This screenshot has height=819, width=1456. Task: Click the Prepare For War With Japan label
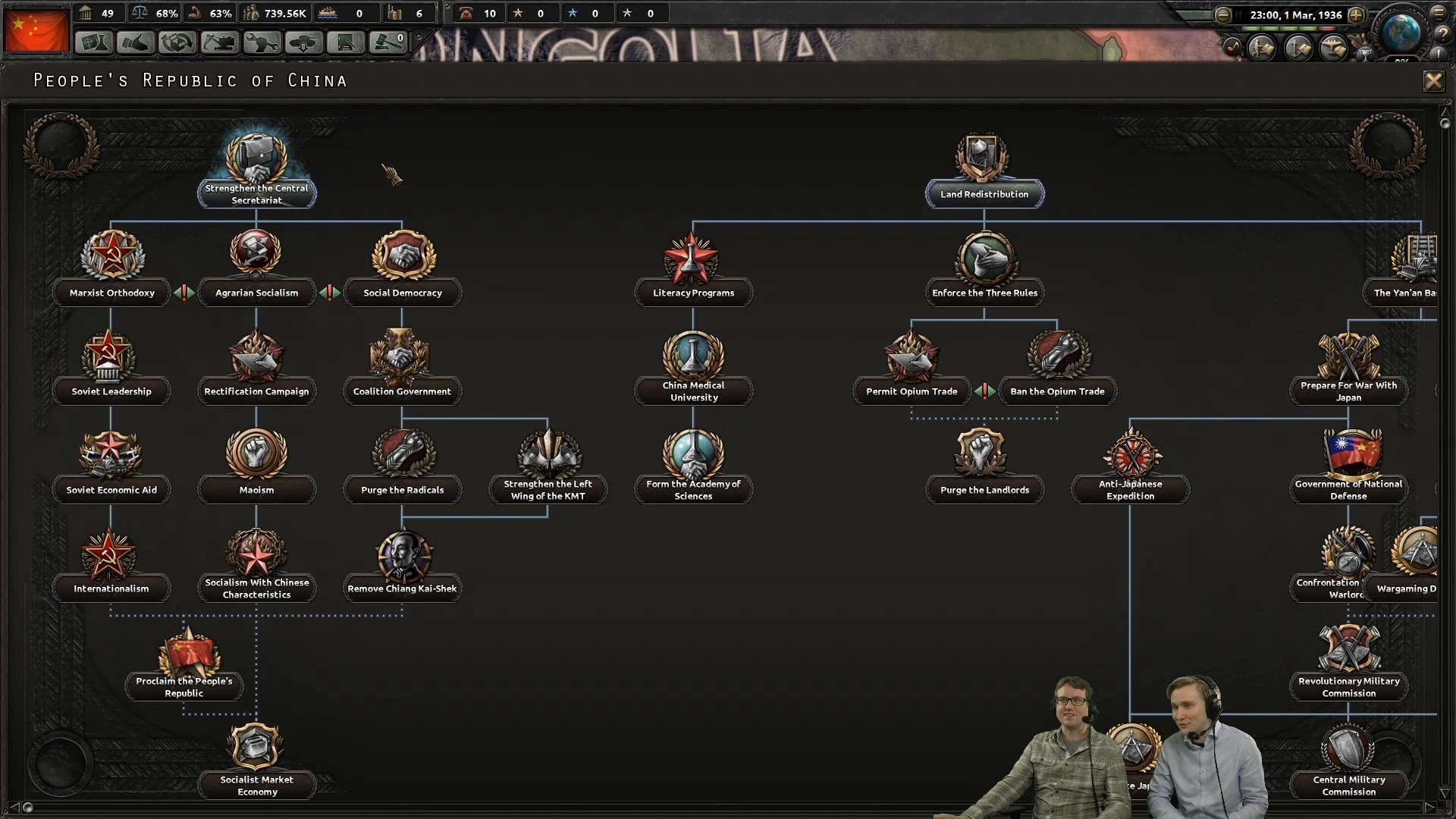click(x=1348, y=391)
